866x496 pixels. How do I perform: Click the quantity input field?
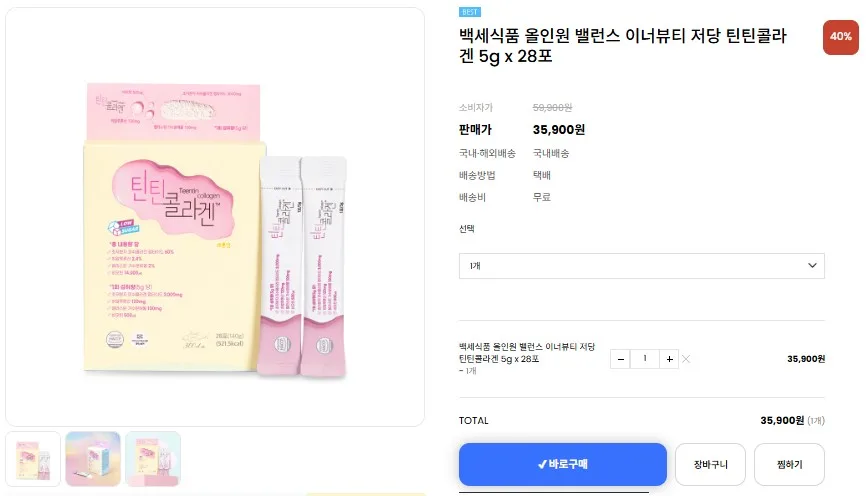645,359
